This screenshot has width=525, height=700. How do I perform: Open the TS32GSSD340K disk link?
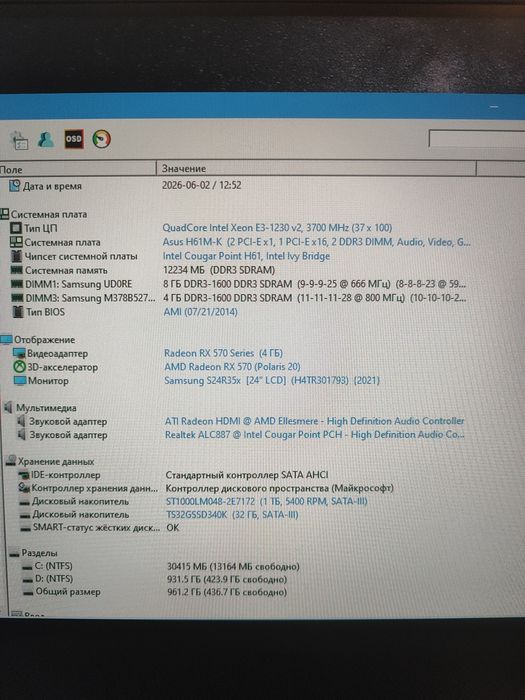[232, 515]
